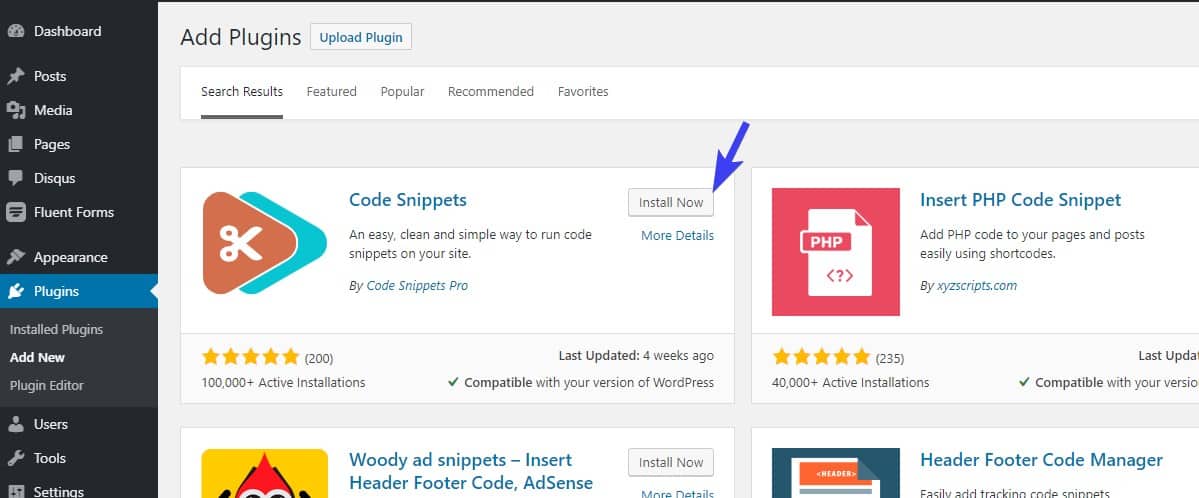Switch to the Featured tab
The height and width of the screenshot is (498, 1199).
coord(332,92)
